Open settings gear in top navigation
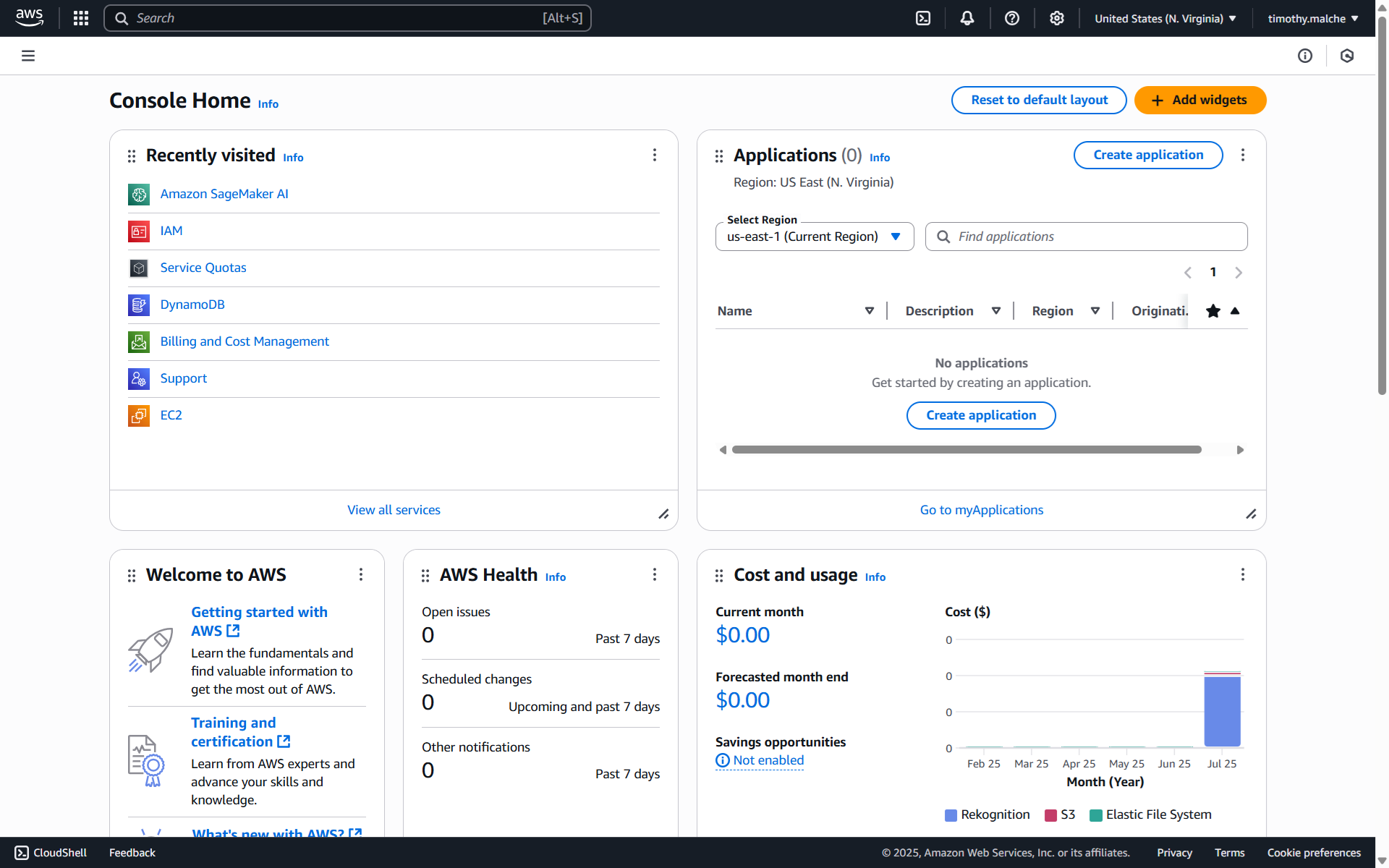This screenshot has width=1389, height=868. (1057, 18)
